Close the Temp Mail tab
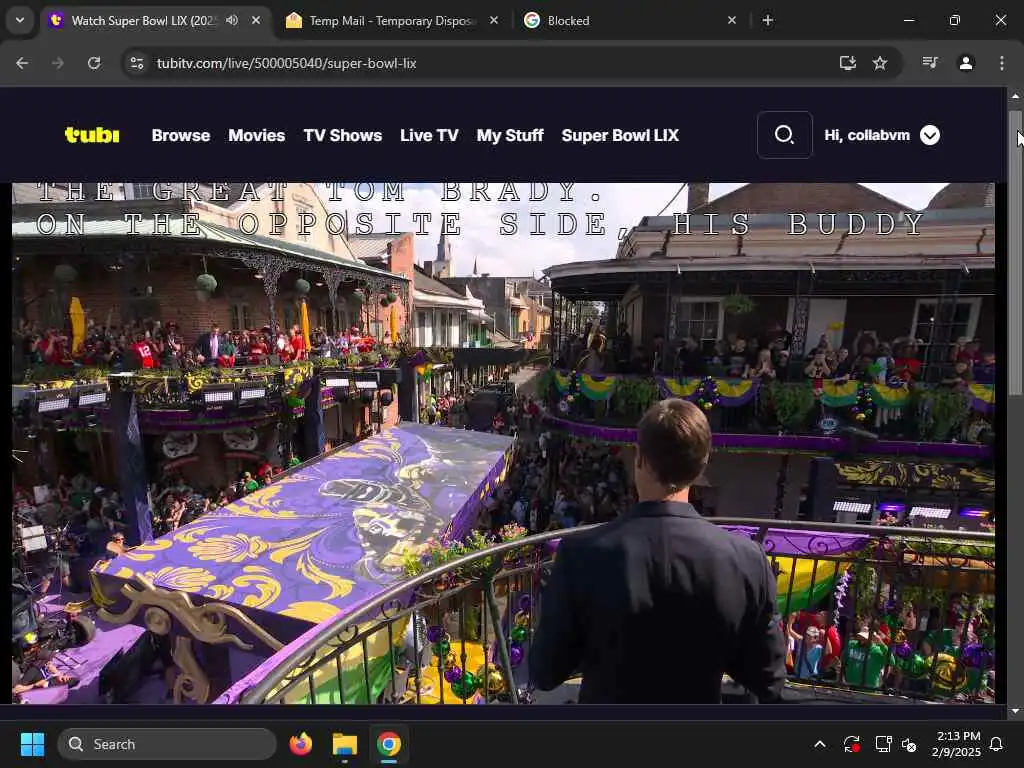The height and width of the screenshot is (768, 1024). [494, 20]
